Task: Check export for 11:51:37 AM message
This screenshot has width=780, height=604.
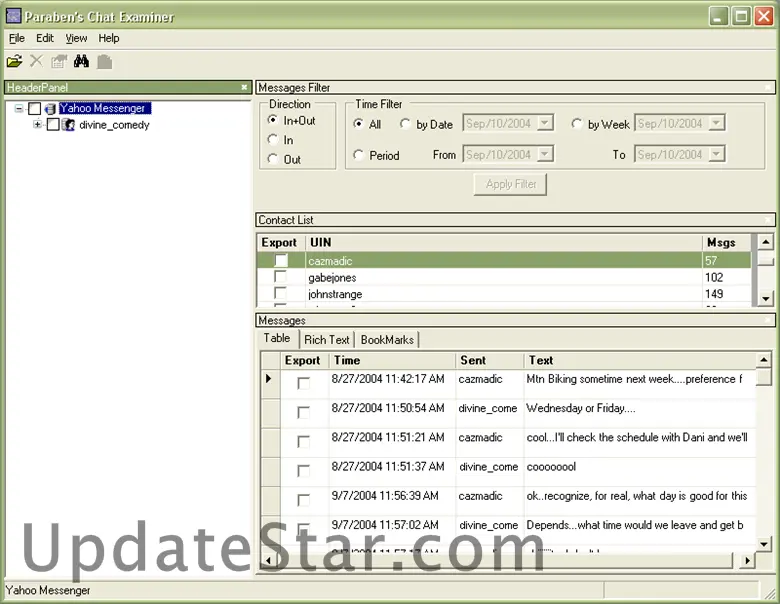Action: tap(303, 471)
